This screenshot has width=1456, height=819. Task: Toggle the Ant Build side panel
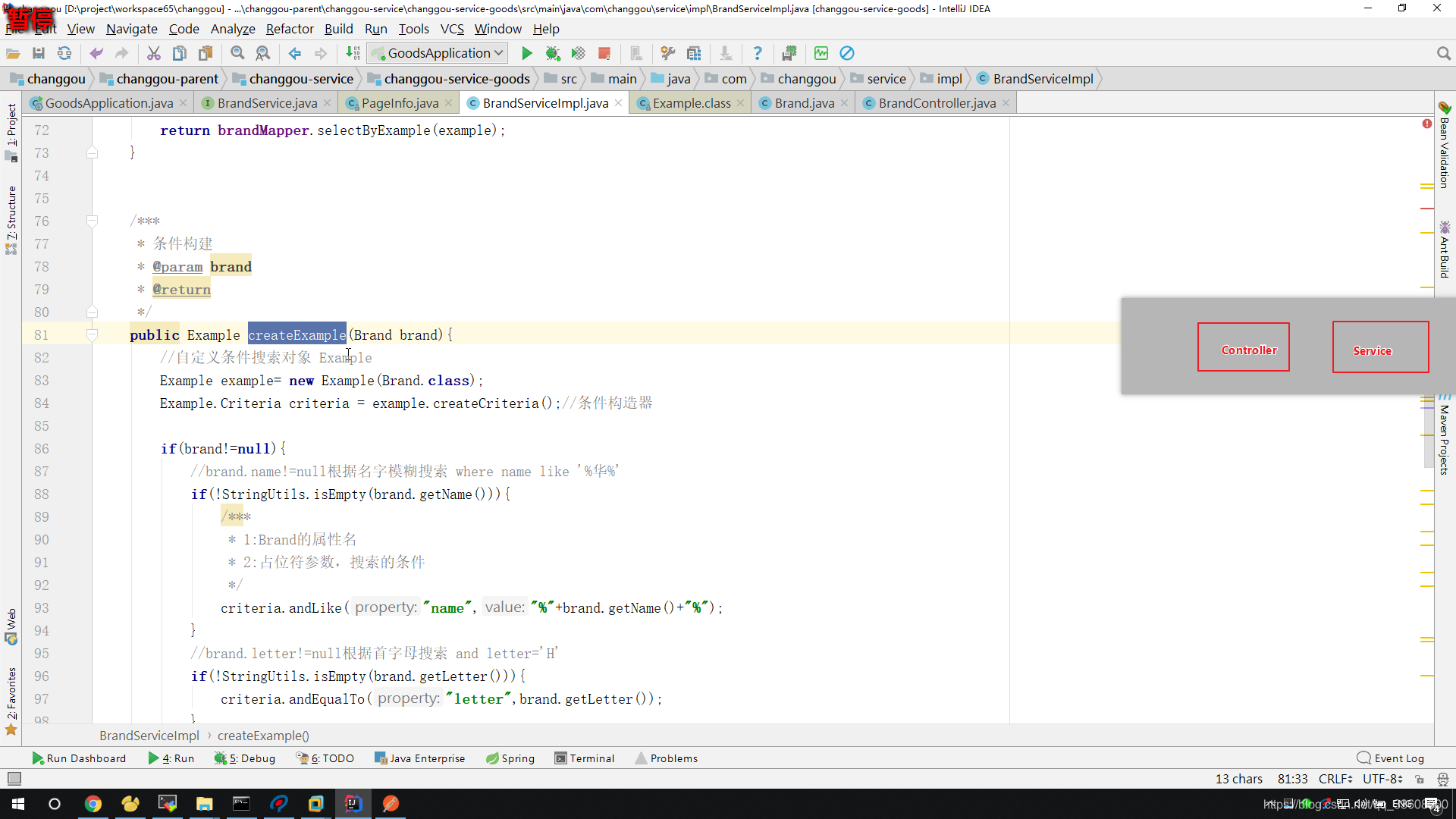click(x=1445, y=249)
